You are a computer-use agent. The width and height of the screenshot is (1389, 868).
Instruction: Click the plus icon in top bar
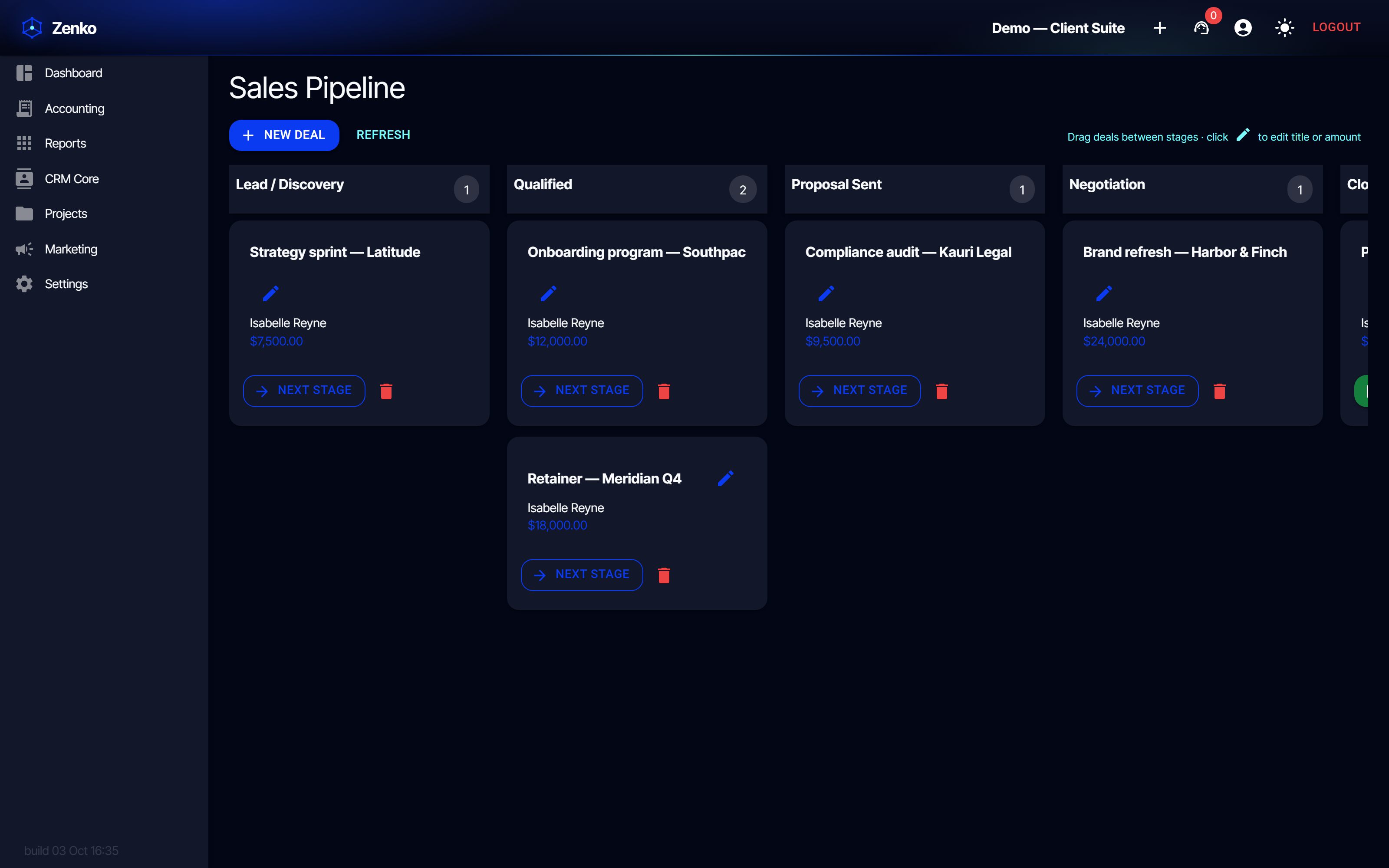coord(1159,27)
